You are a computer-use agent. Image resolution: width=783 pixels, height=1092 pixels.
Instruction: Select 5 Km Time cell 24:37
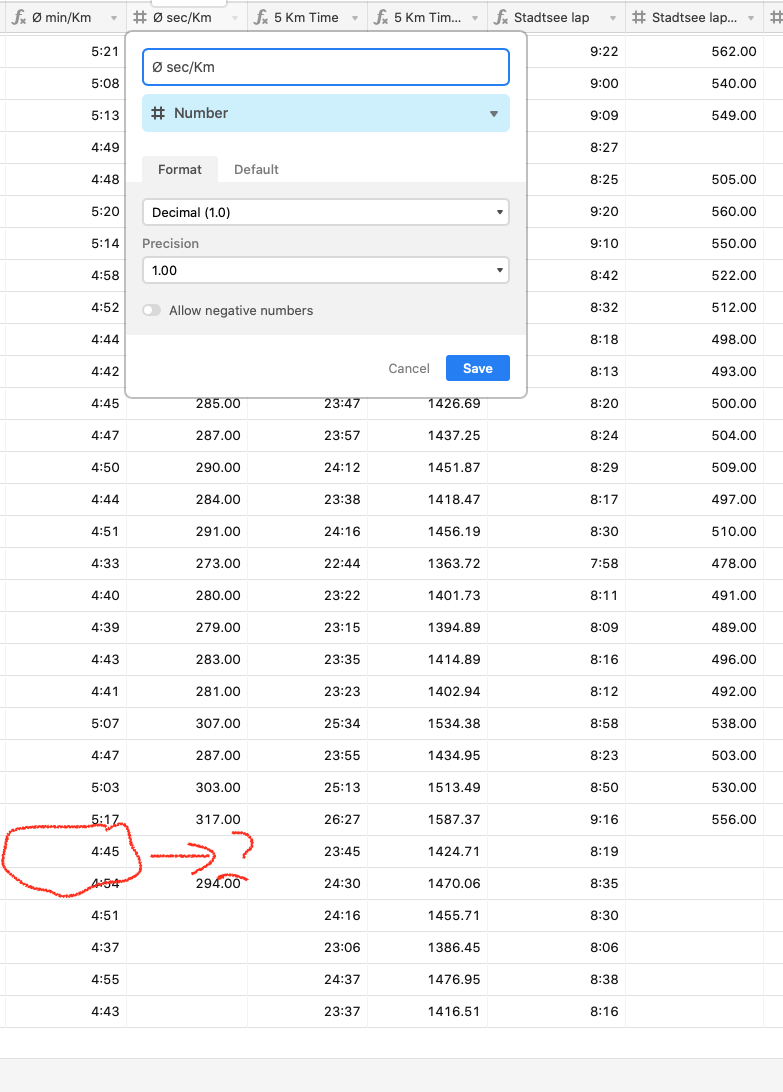coord(307,979)
